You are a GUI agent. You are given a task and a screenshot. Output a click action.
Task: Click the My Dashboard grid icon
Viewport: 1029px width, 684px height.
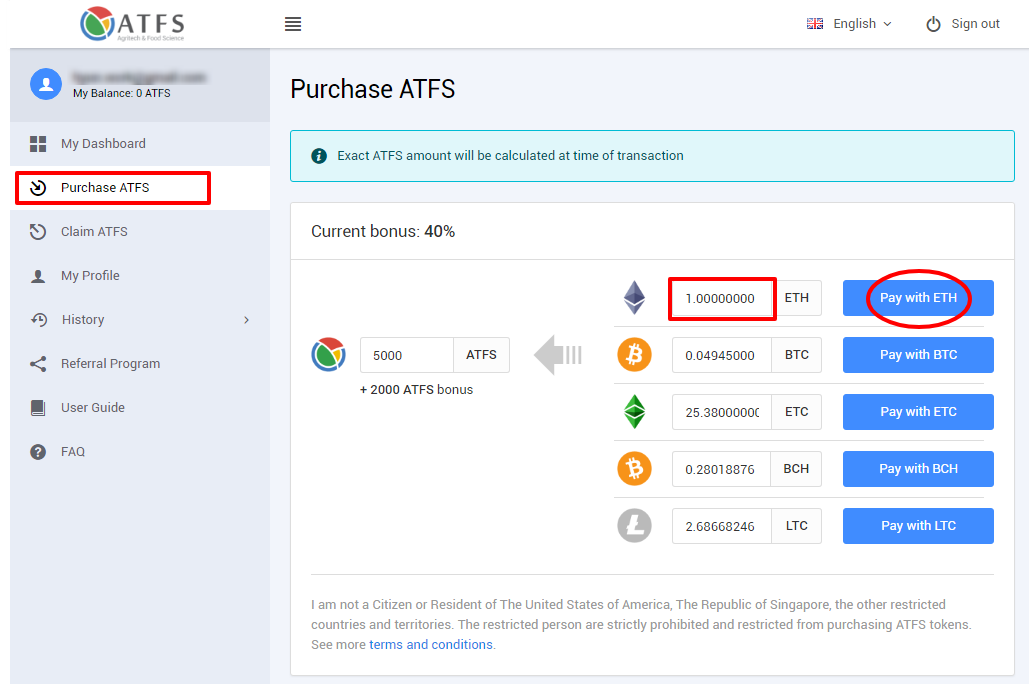point(38,144)
